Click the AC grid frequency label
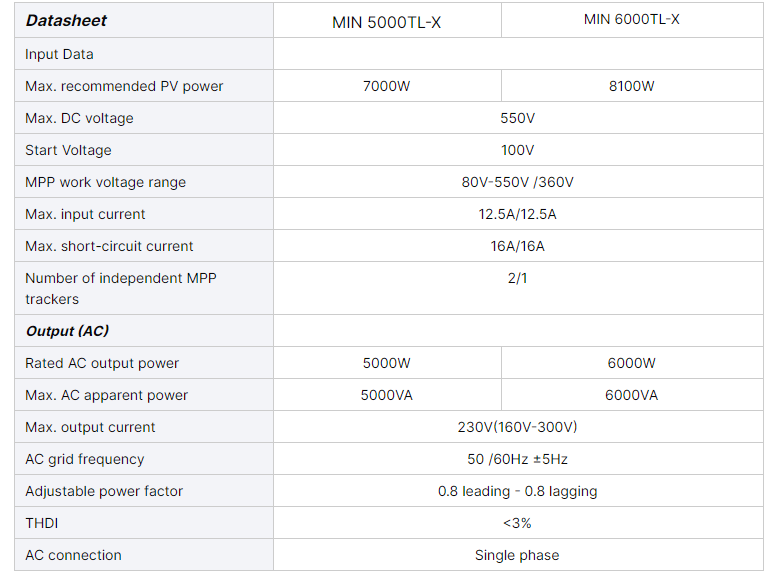The image size is (778, 572). coord(84,459)
